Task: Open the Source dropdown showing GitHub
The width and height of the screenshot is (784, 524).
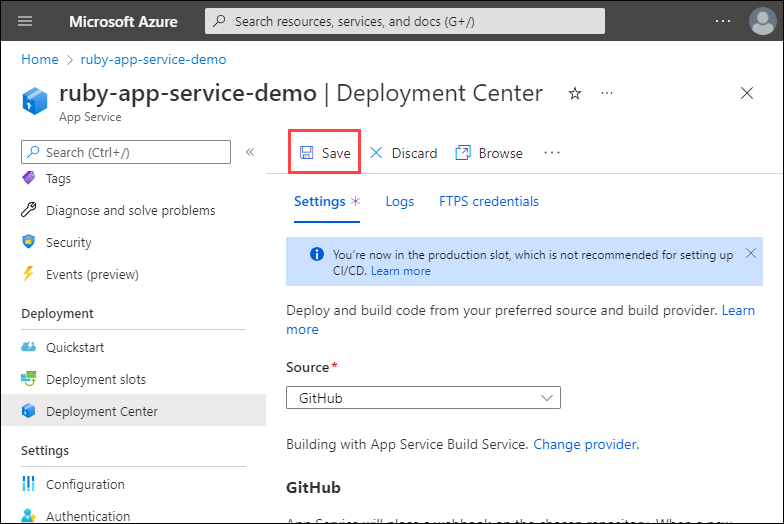Action: (423, 398)
